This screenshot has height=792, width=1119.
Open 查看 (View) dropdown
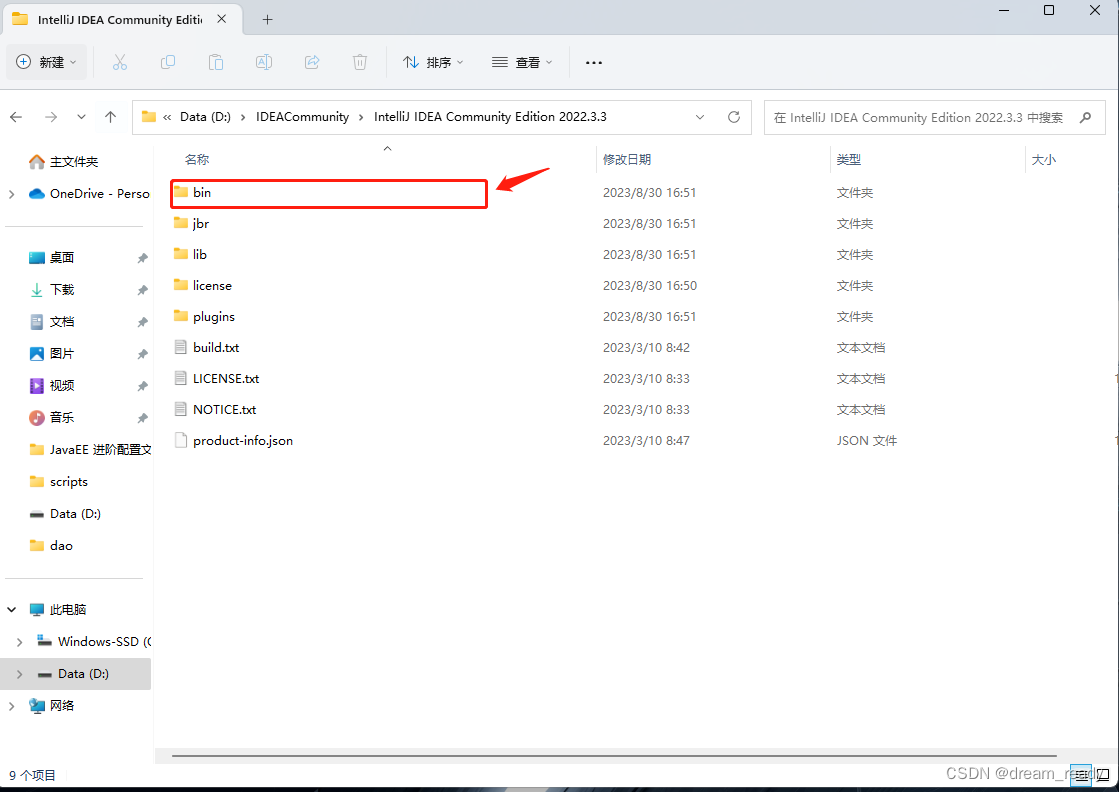pyautogui.click(x=522, y=63)
